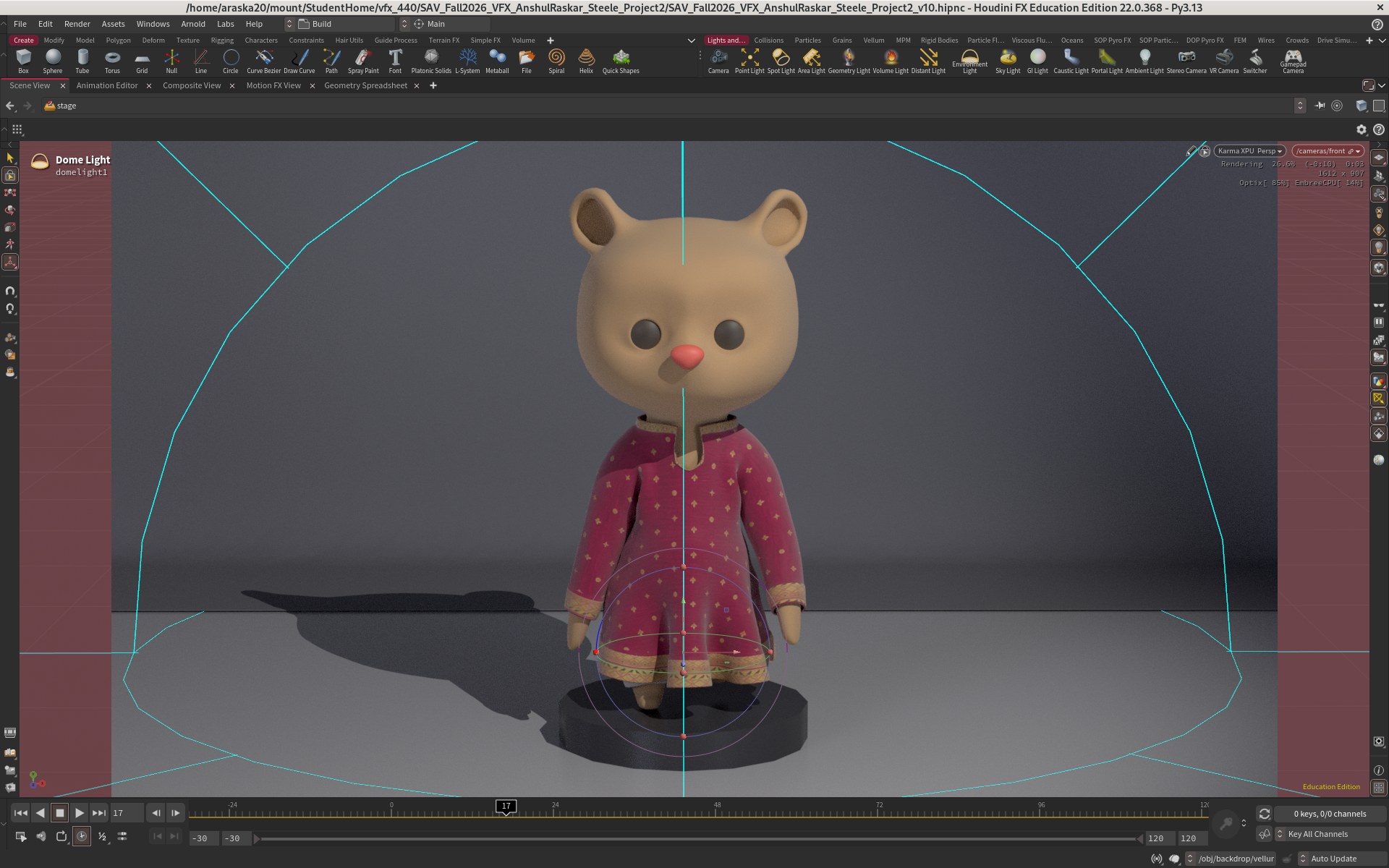Open the Quick Shapes tool
The image size is (1389, 868).
(621, 61)
